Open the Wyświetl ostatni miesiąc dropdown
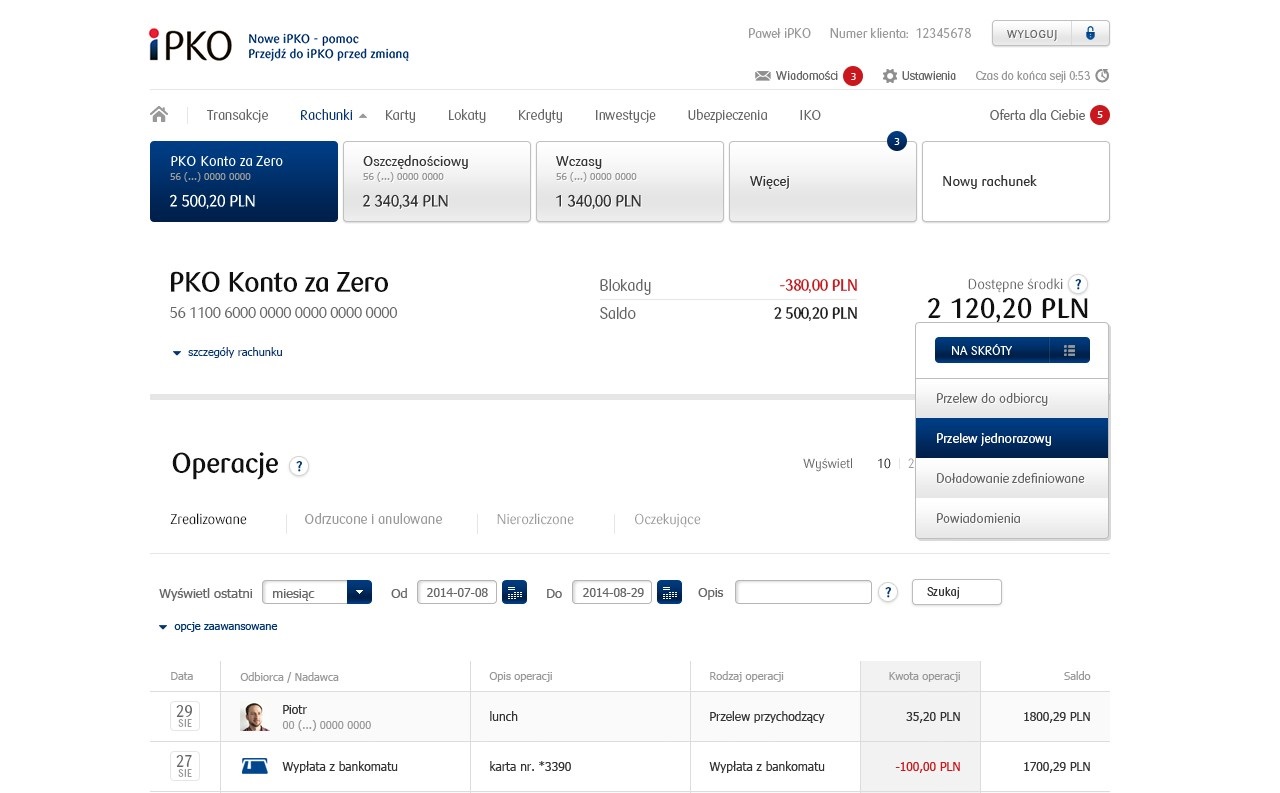The height and width of the screenshot is (793, 1280). coord(358,592)
